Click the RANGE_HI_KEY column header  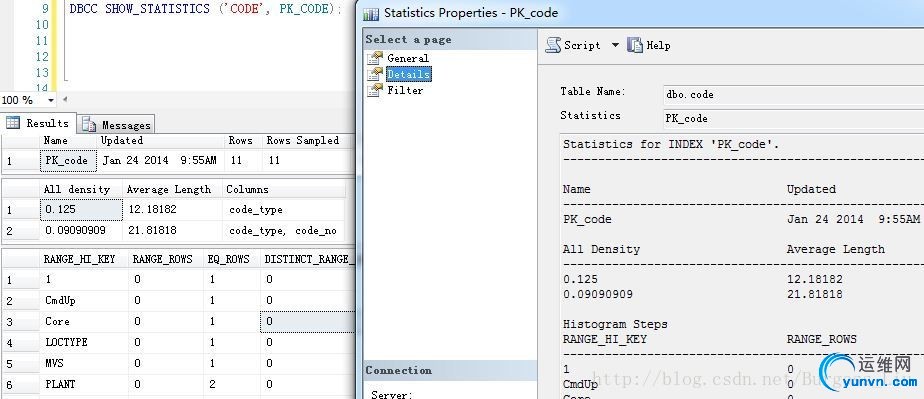click(80, 259)
